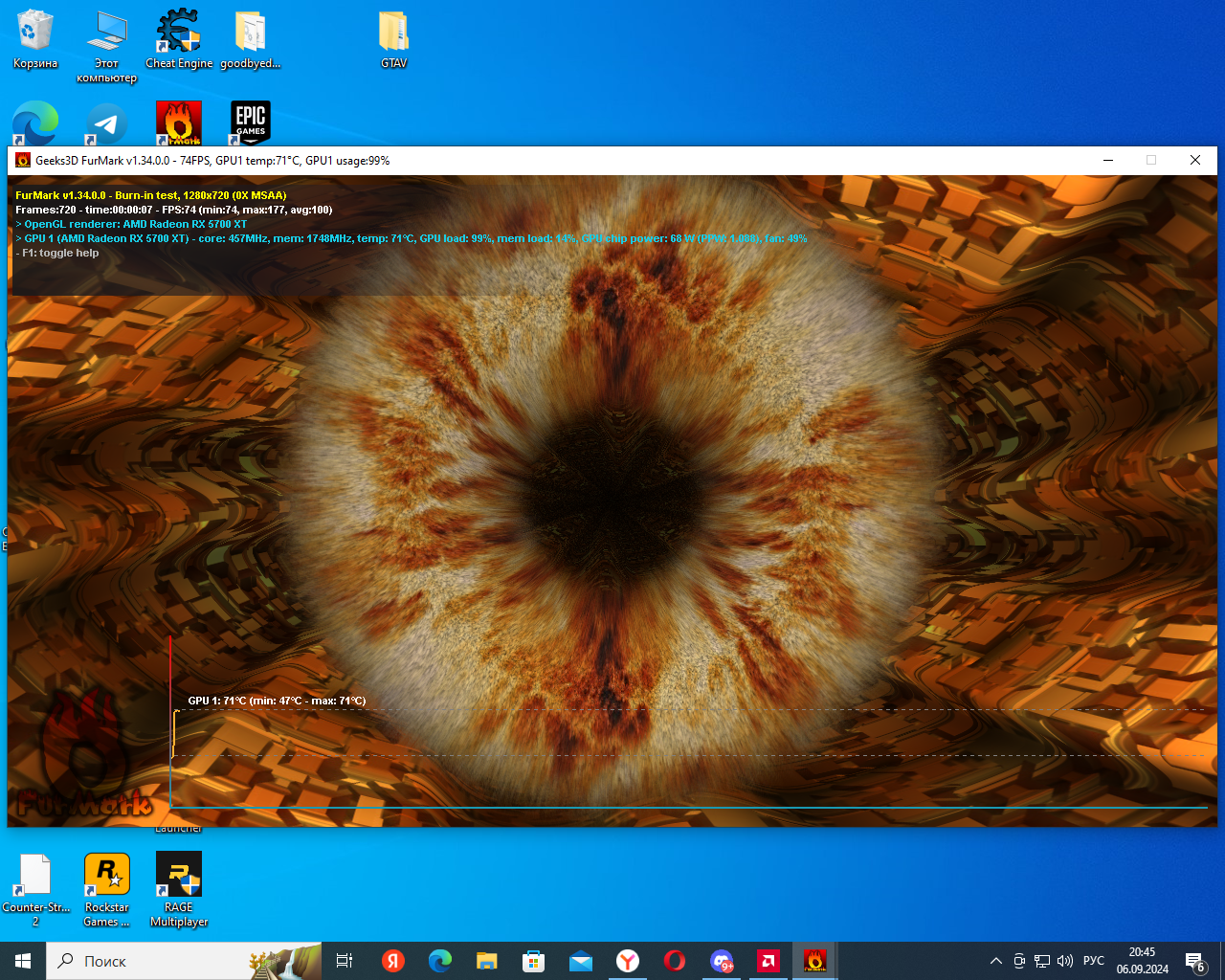Select the Rockstar Games desktop shortcut
Image resolution: width=1225 pixels, height=980 pixels.
(x=107, y=890)
